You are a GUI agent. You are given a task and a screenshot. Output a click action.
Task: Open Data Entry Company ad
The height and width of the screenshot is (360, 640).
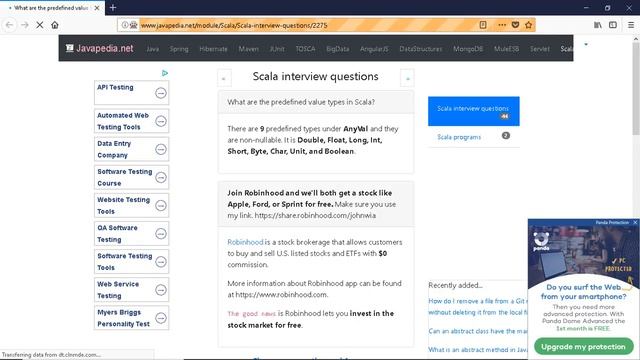click(131, 149)
